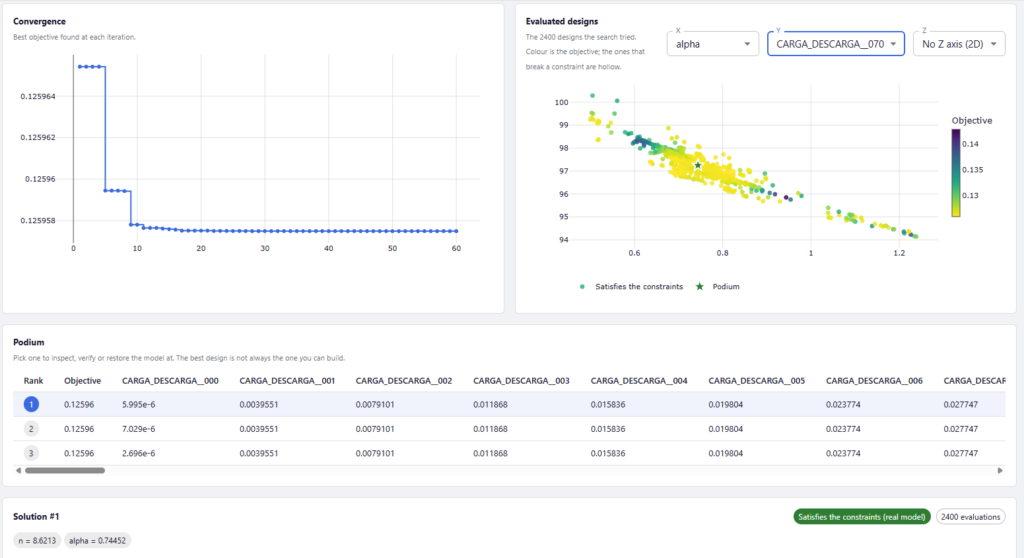The height and width of the screenshot is (558, 1024).
Task: Click the CARGA_DESCARGA__004 column header
Action: tap(639, 380)
